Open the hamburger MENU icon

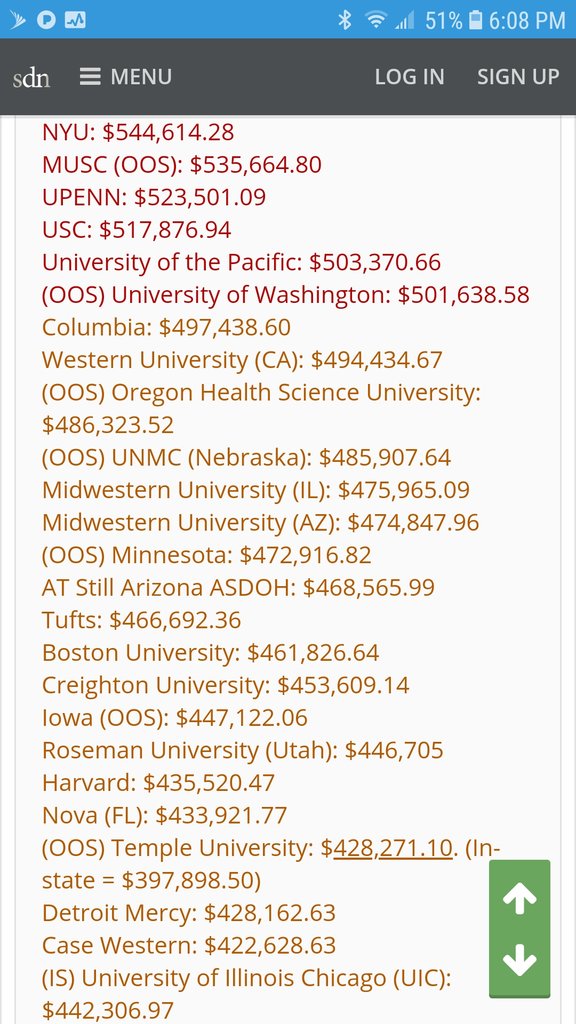click(90, 77)
